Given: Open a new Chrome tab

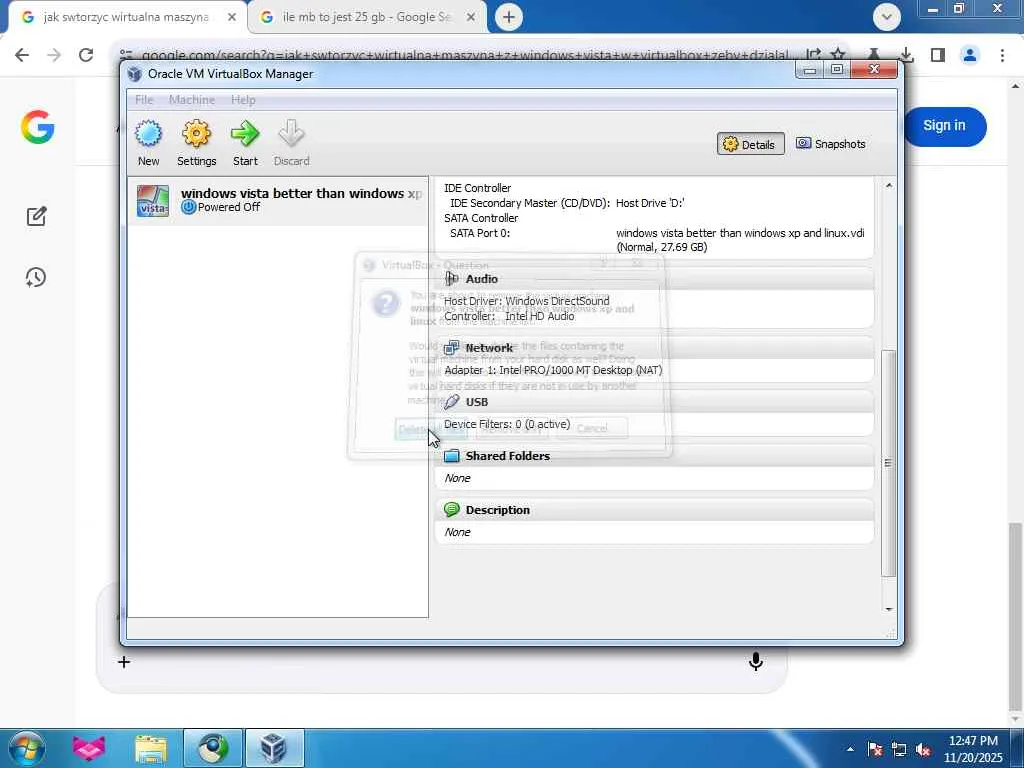Looking at the screenshot, I should [509, 17].
